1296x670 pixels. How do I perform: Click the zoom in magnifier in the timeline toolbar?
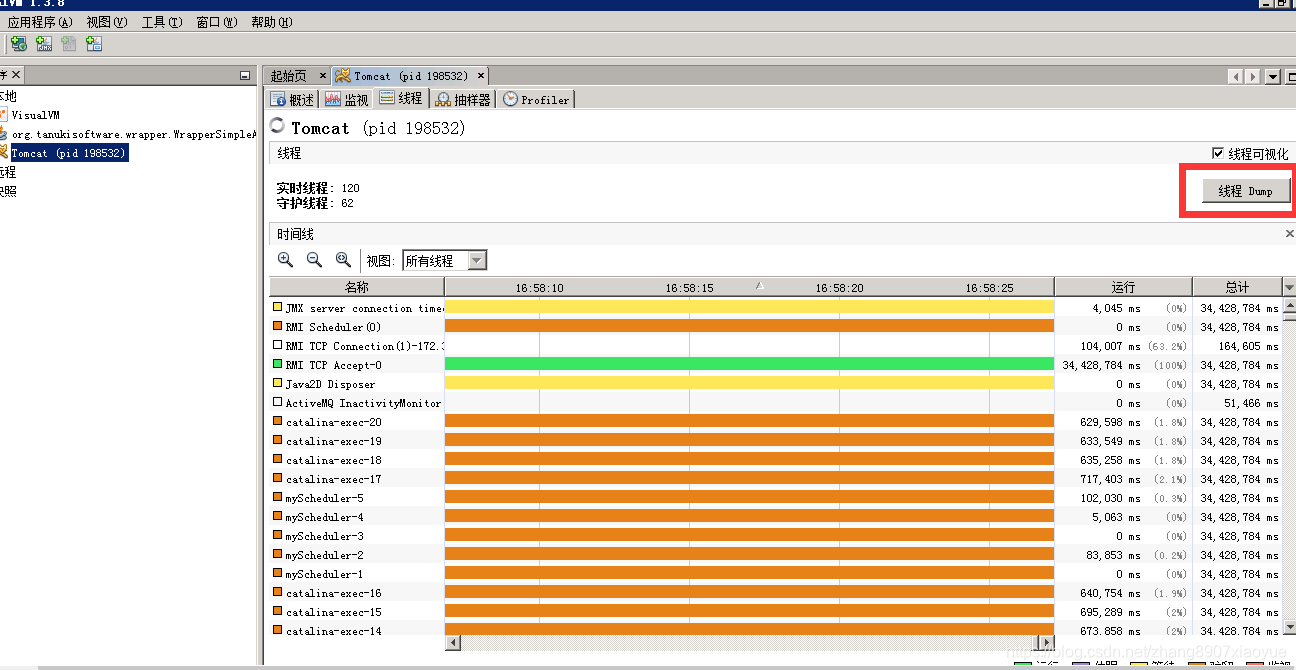pyautogui.click(x=286, y=260)
